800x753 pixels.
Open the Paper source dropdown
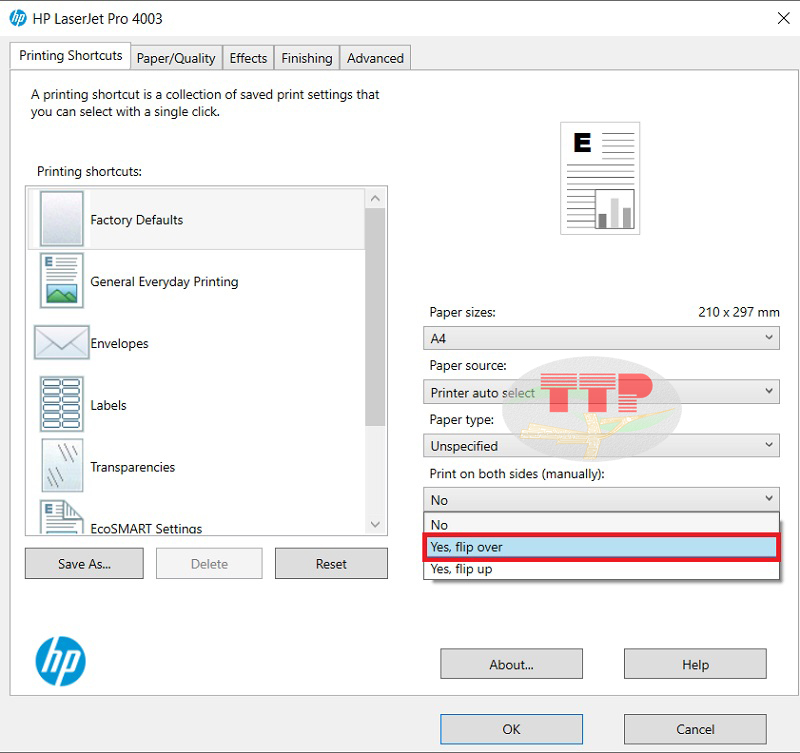601,392
